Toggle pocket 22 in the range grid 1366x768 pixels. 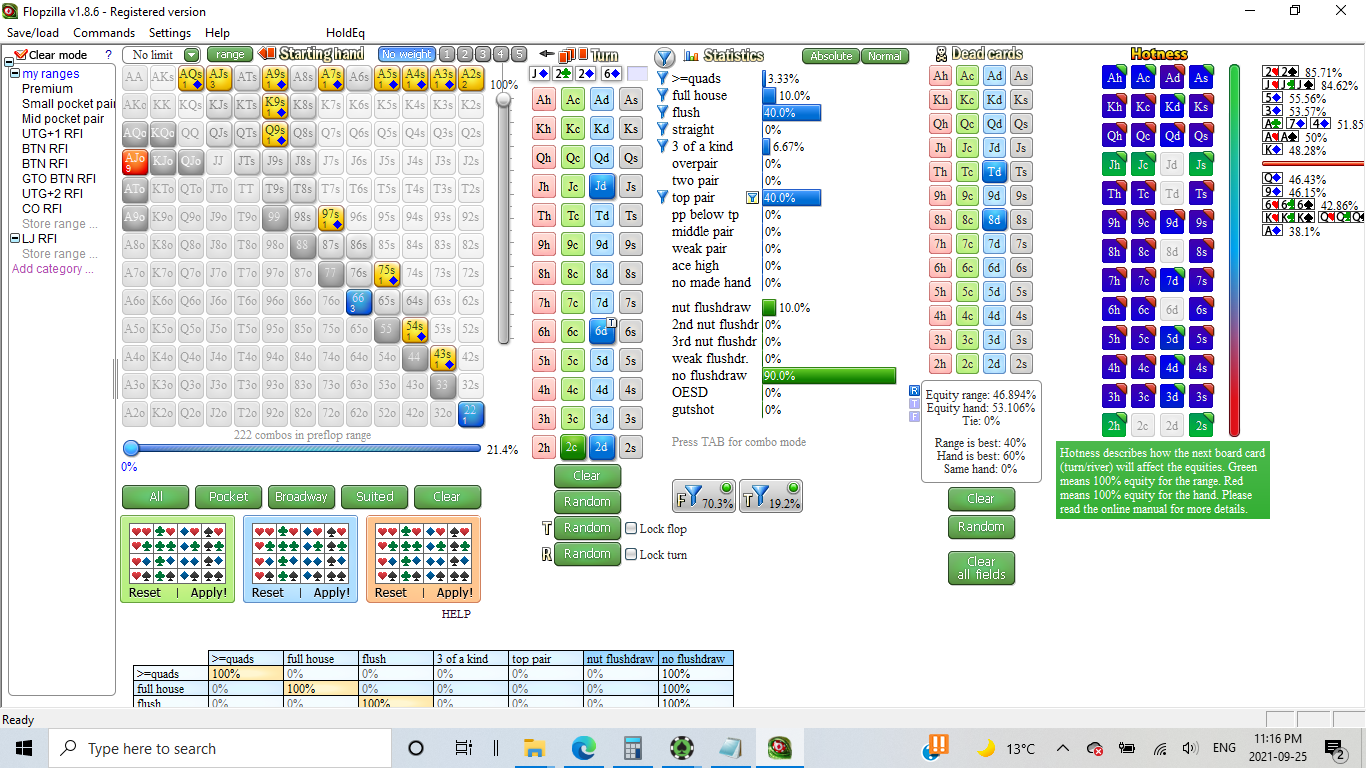471,413
